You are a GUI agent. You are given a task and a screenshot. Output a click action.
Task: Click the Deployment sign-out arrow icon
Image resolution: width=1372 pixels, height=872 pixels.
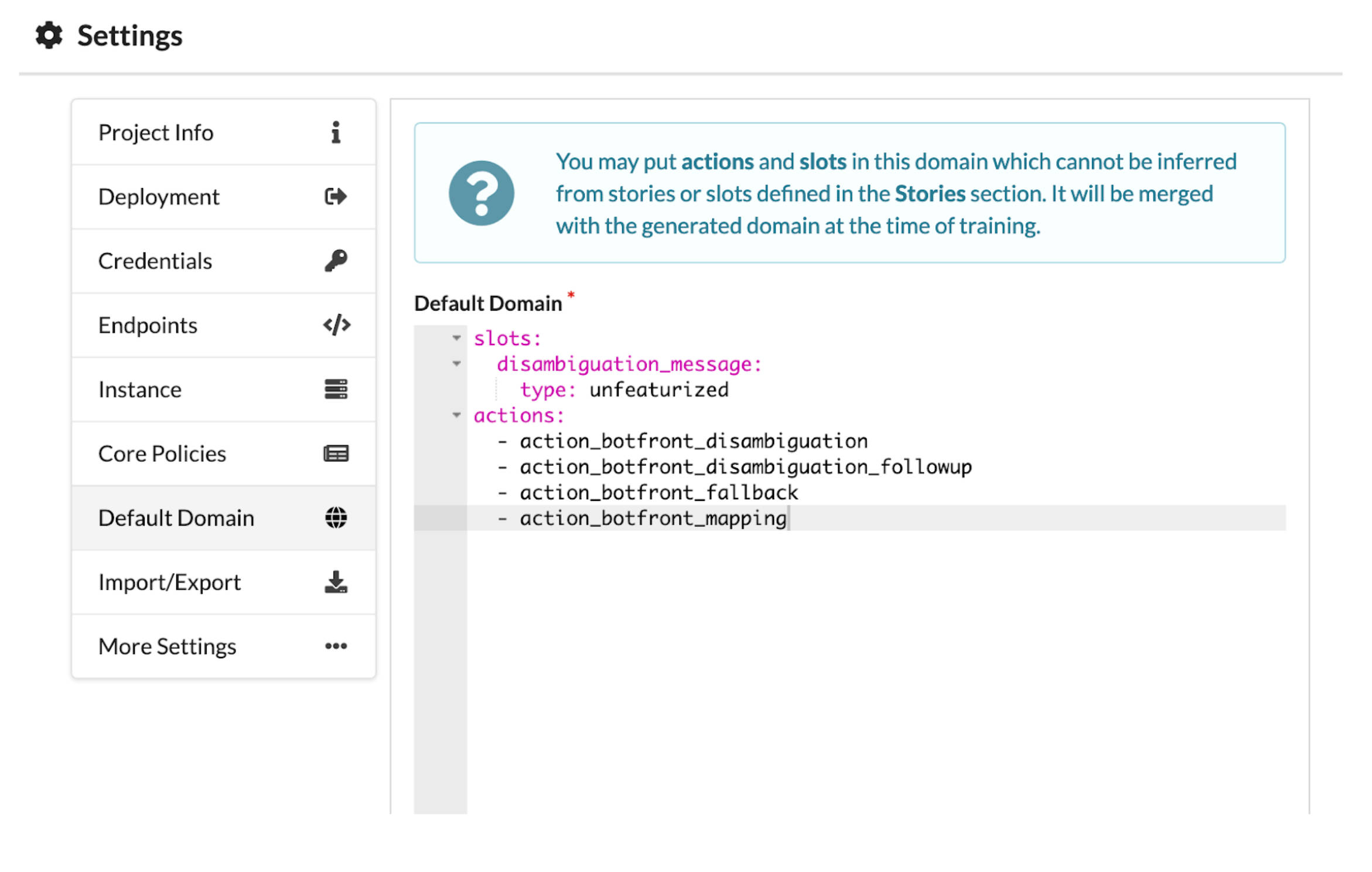(336, 196)
